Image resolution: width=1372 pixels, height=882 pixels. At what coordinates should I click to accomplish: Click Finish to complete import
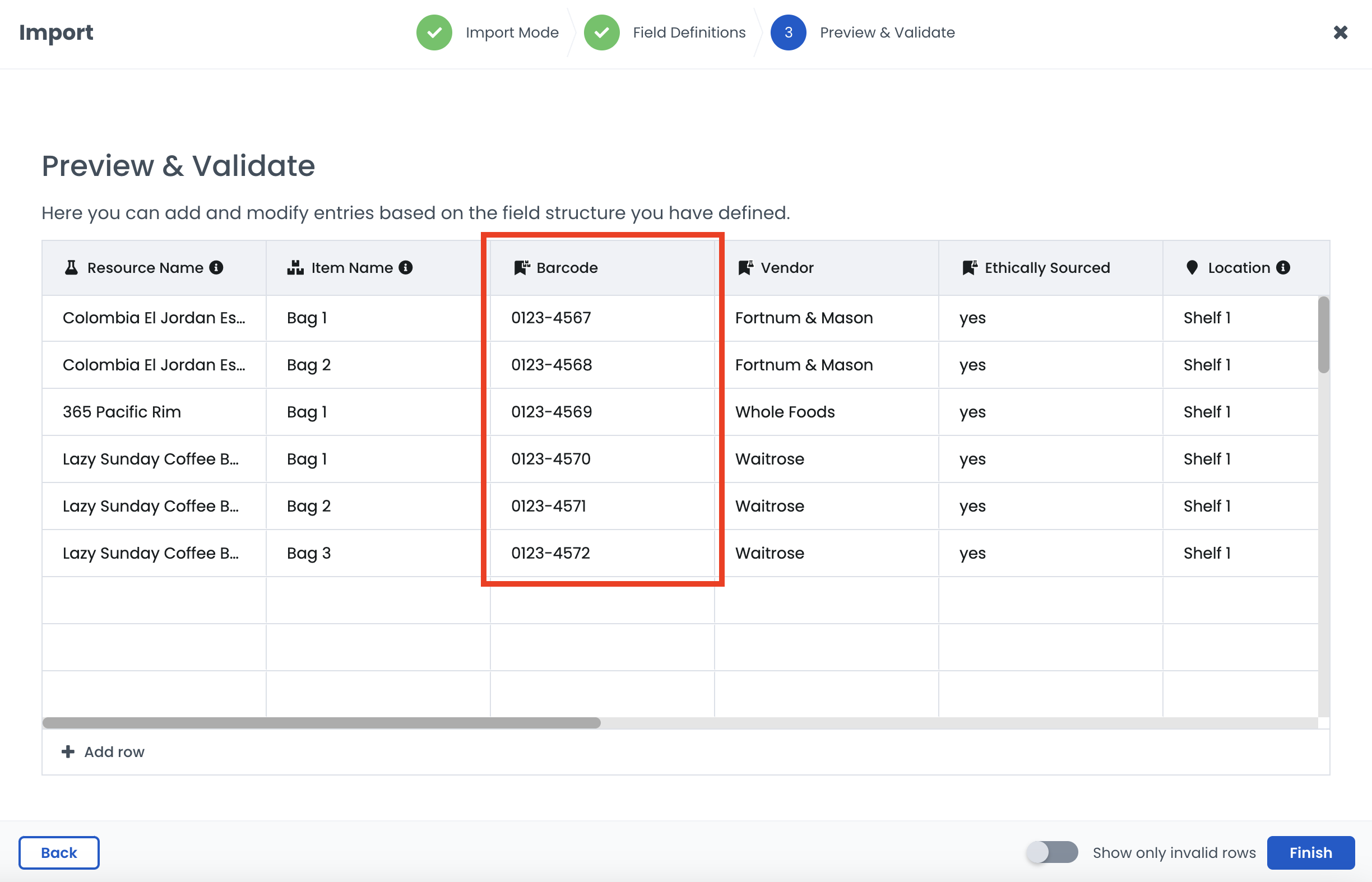1310,852
